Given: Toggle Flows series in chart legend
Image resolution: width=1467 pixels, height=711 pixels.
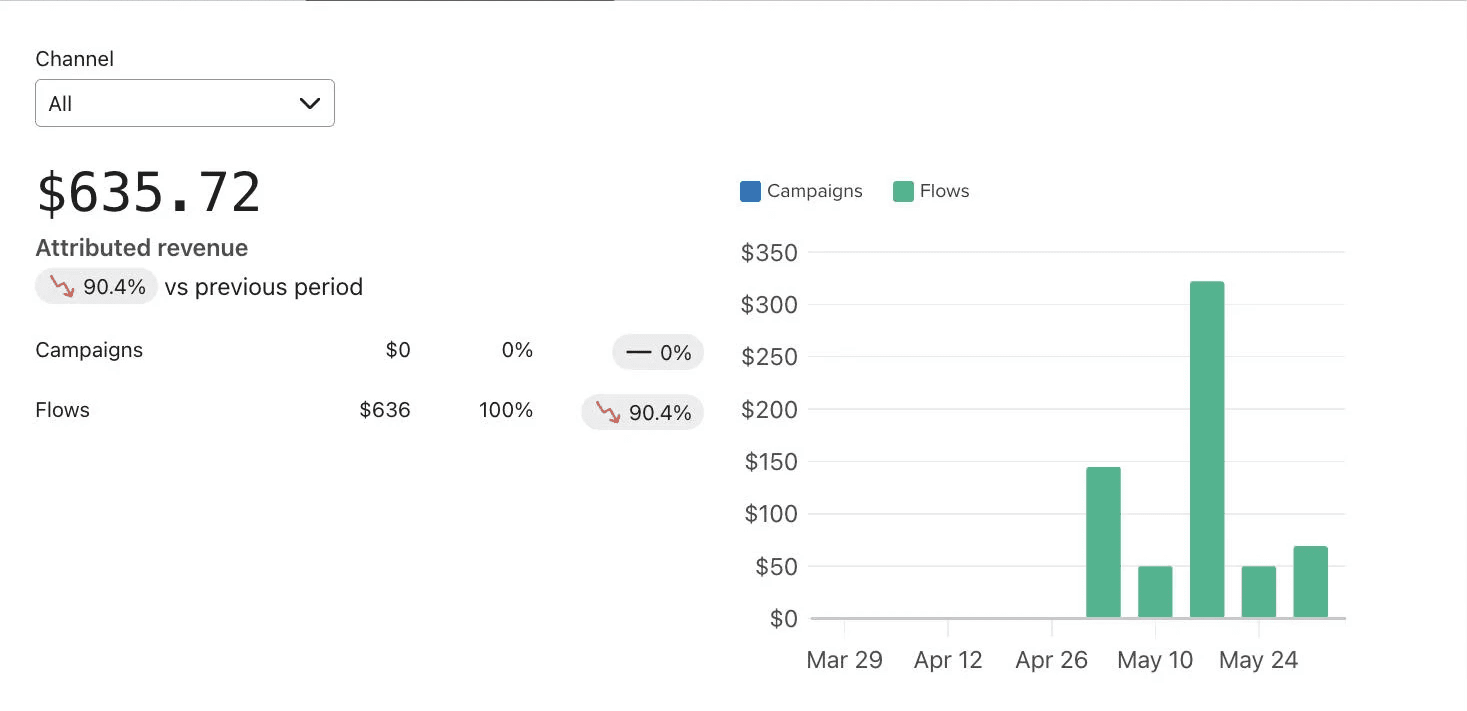Looking at the screenshot, I should [931, 191].
